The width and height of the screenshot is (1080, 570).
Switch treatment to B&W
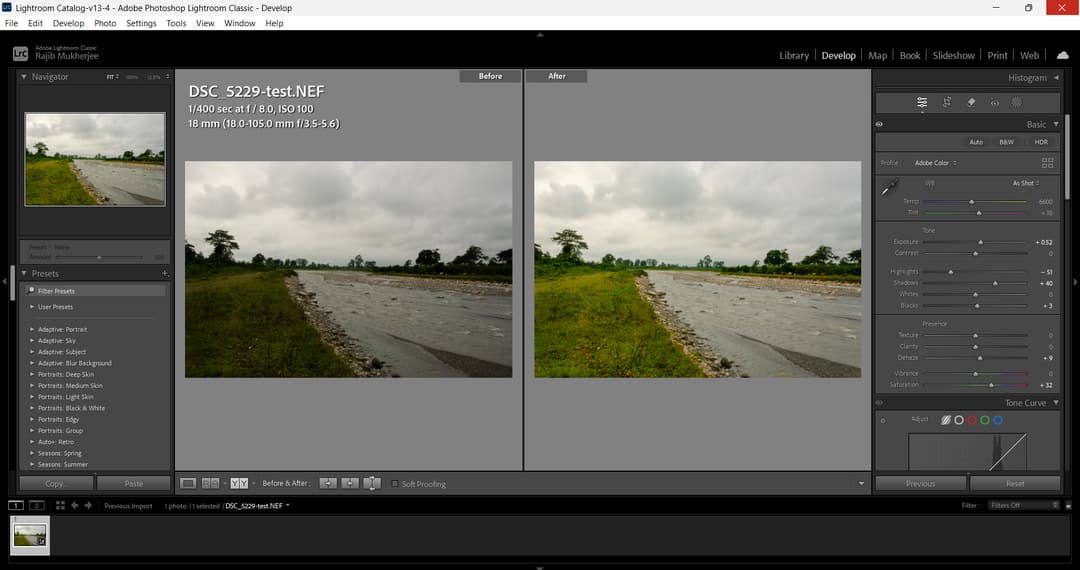tap(1006, 142)
